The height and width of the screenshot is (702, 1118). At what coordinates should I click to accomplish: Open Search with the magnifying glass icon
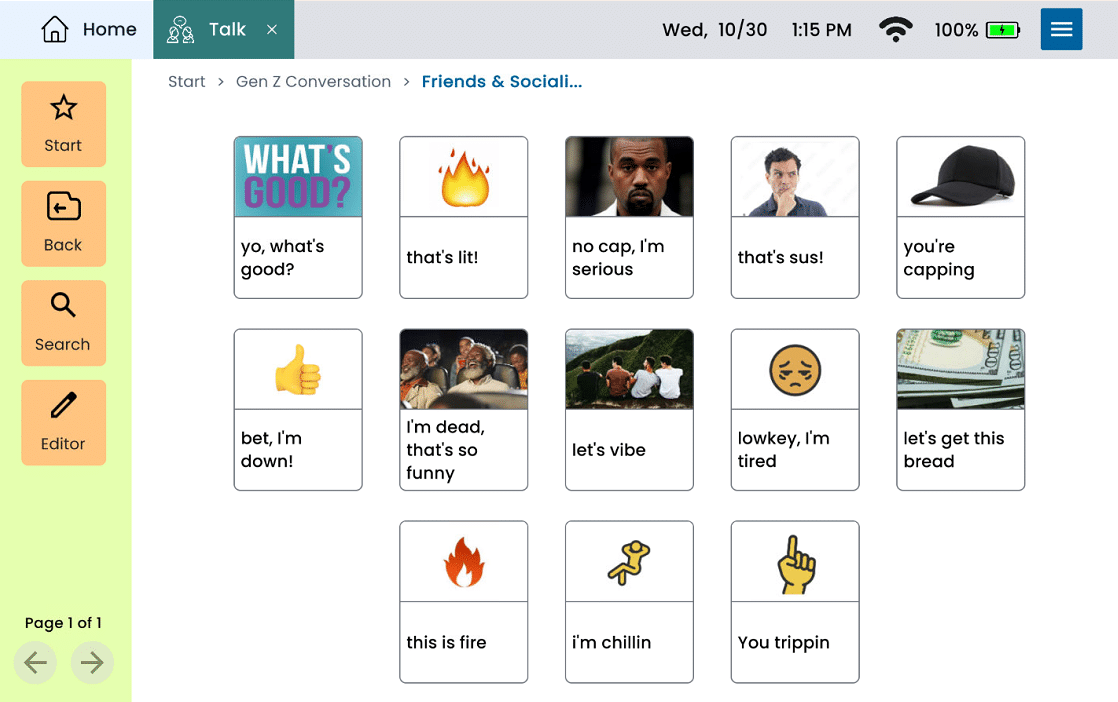point(63,306)
